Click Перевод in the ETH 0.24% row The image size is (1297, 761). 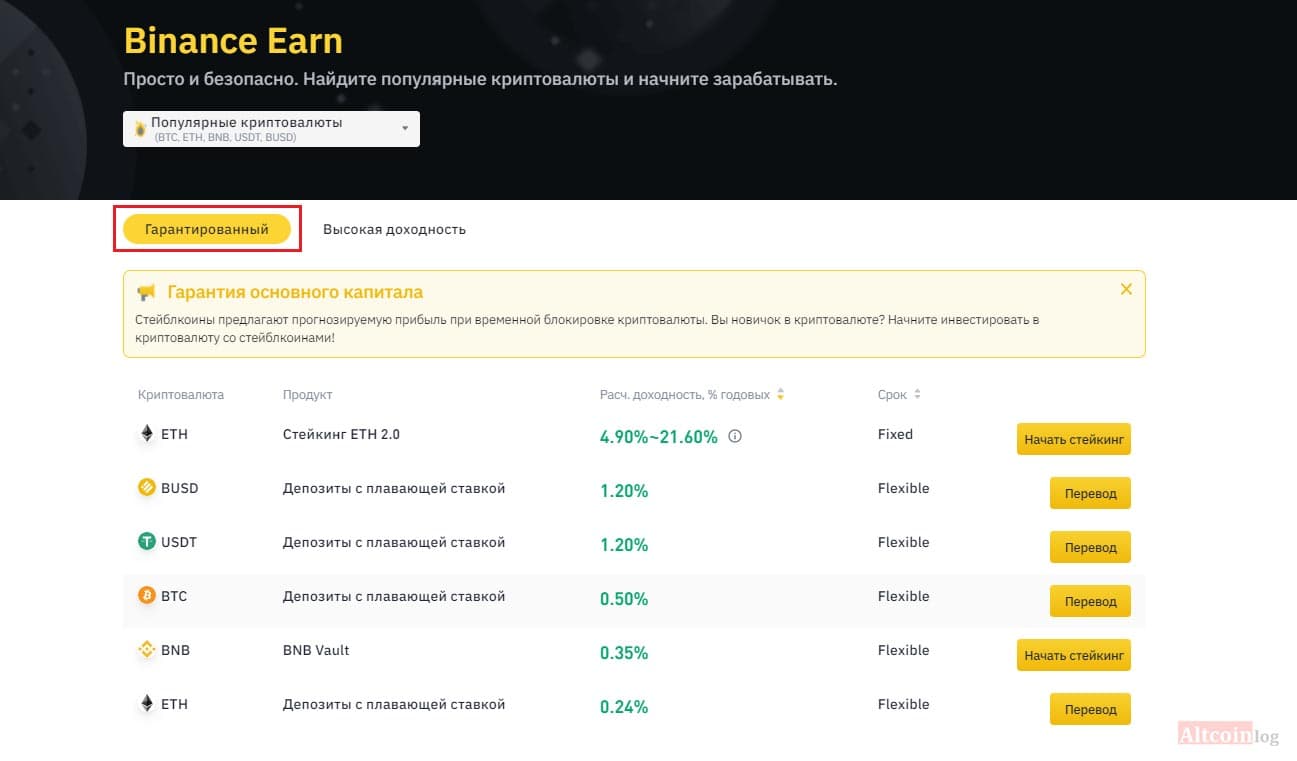(x=1090, y=709)
